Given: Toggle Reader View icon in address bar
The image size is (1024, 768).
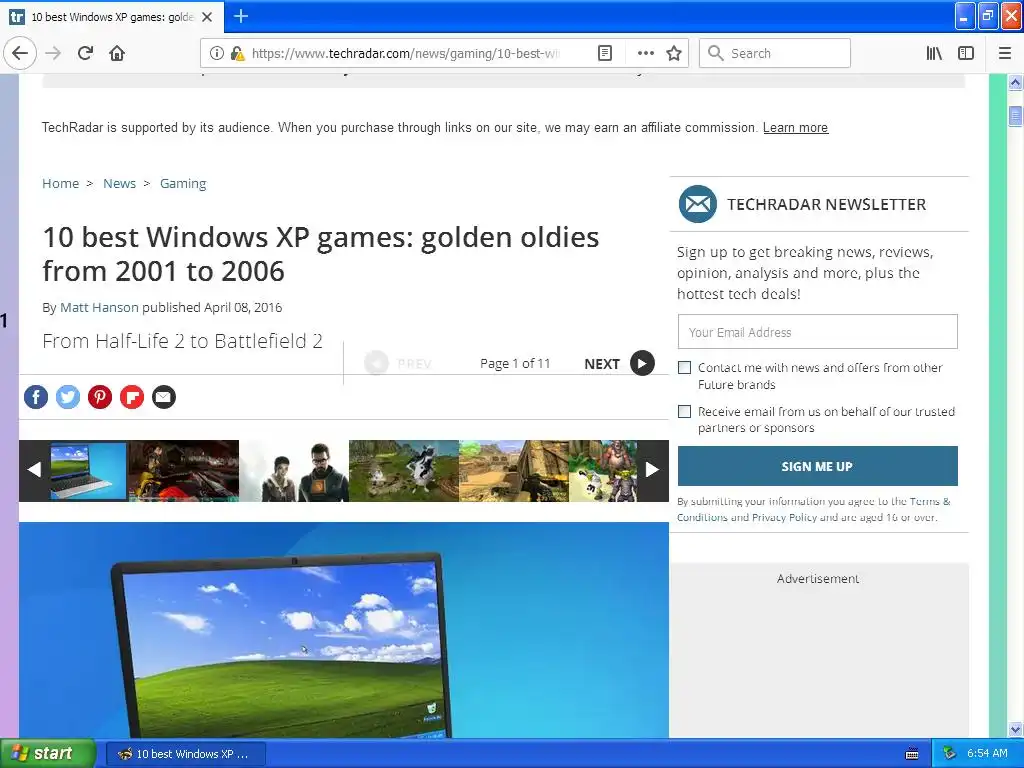Looking at the screenshot, I should coord(605,53).
